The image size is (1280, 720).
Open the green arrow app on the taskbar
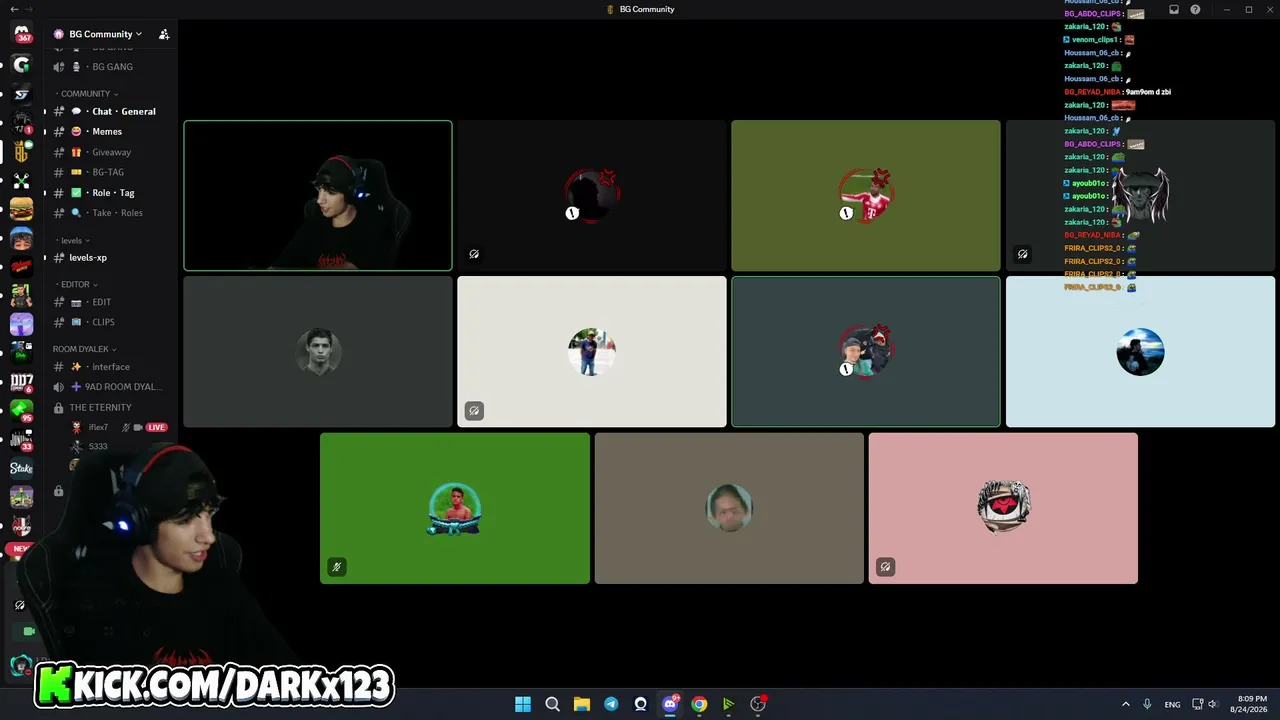728,704
